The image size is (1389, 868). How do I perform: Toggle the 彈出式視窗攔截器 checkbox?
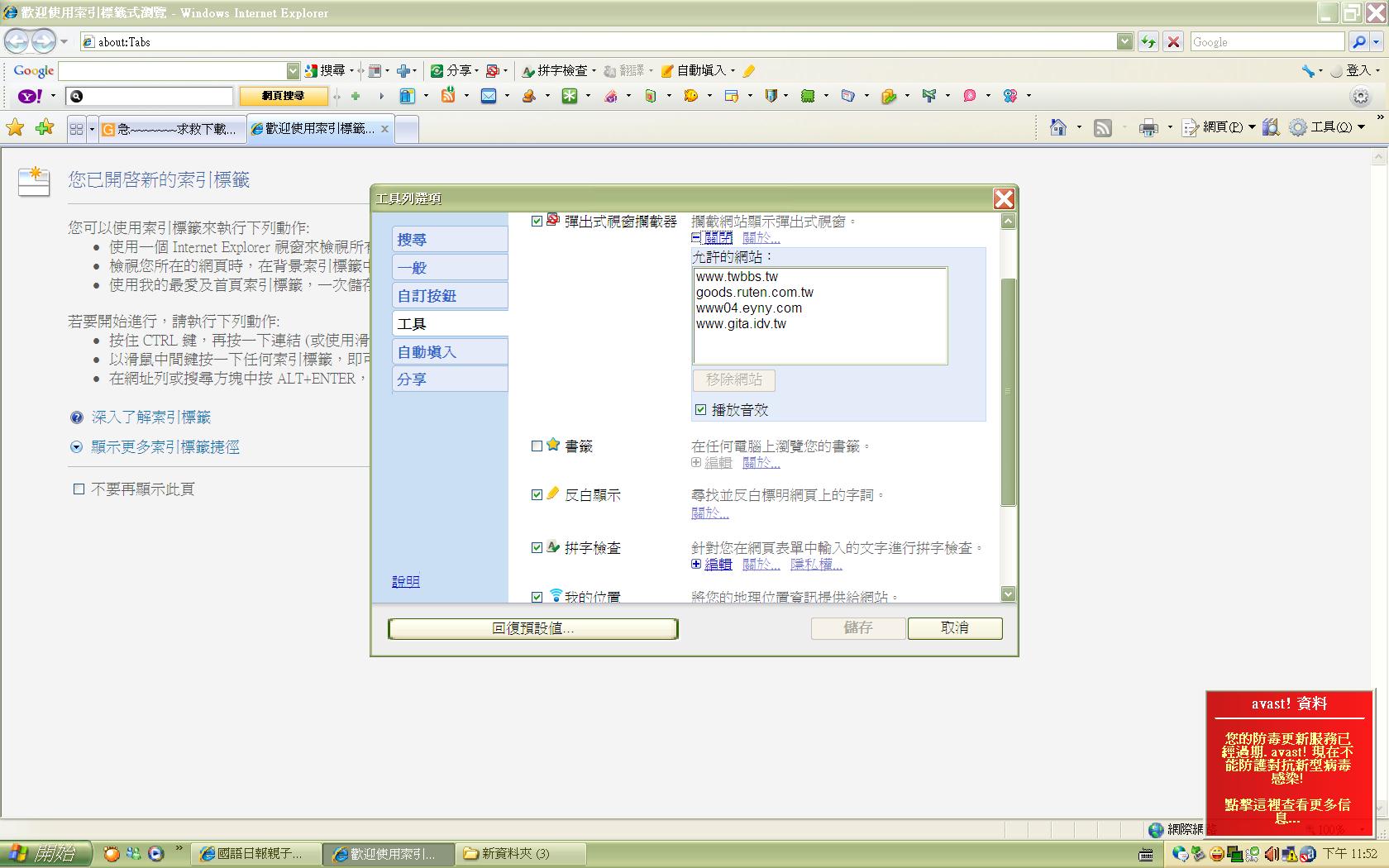point(537,222)
